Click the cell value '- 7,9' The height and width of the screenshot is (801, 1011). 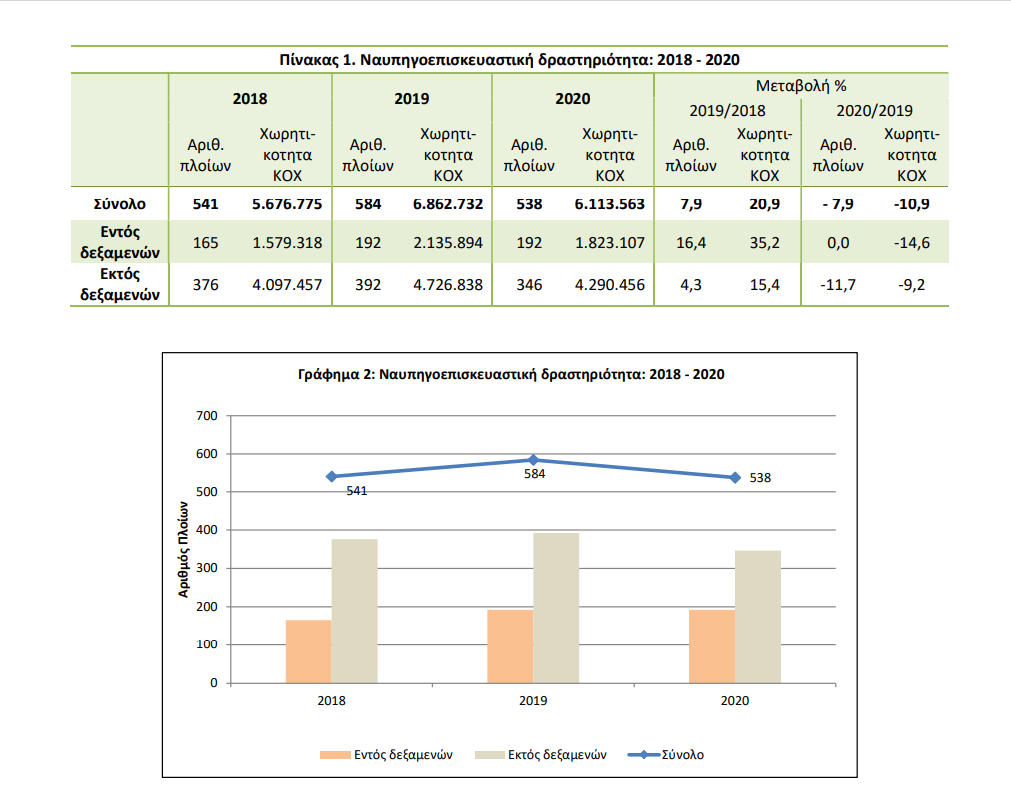838,204
